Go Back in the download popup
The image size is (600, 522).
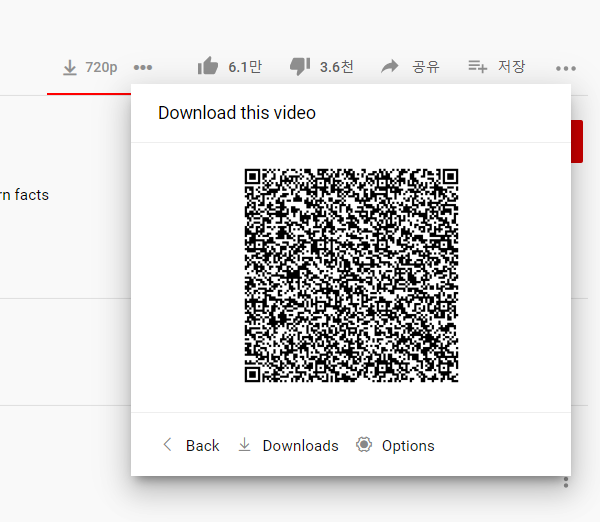tap(202, 446)
